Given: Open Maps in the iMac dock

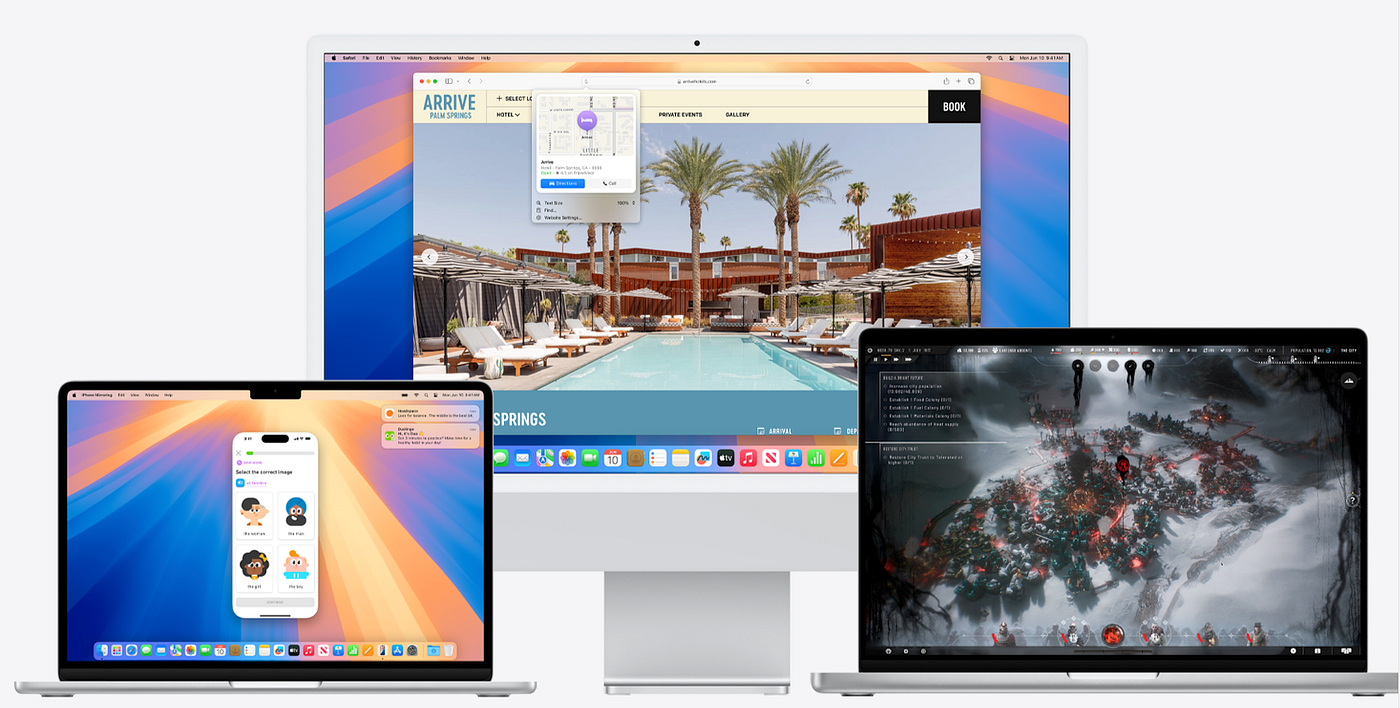Looking at the screenshot, I should (545, 458).
